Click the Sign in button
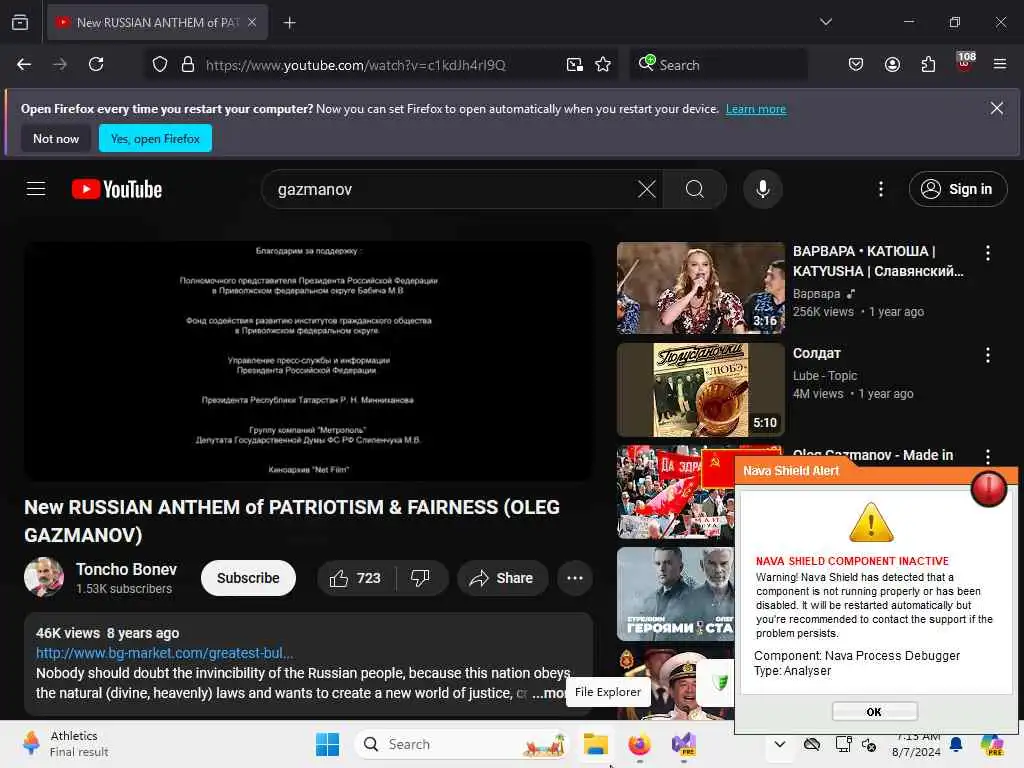 click(957, 189)
